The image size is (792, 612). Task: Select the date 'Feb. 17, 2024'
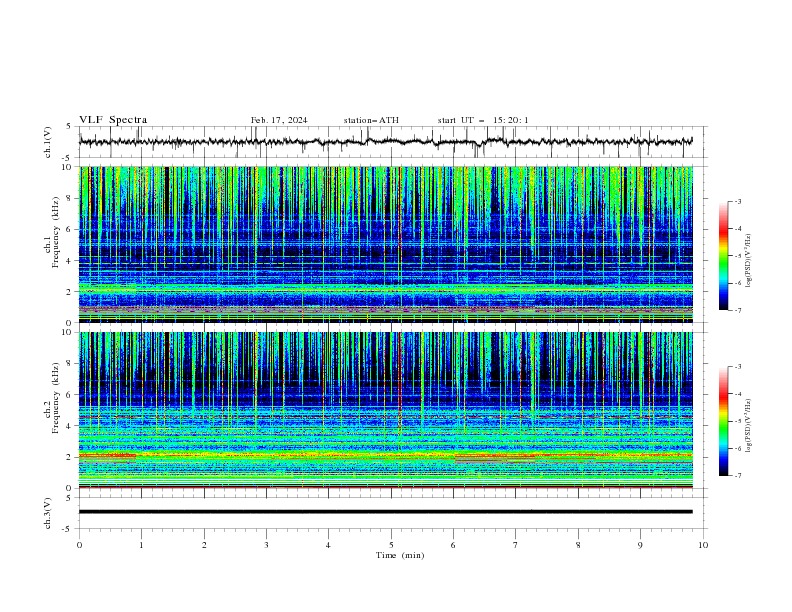[x=279, y=120]
